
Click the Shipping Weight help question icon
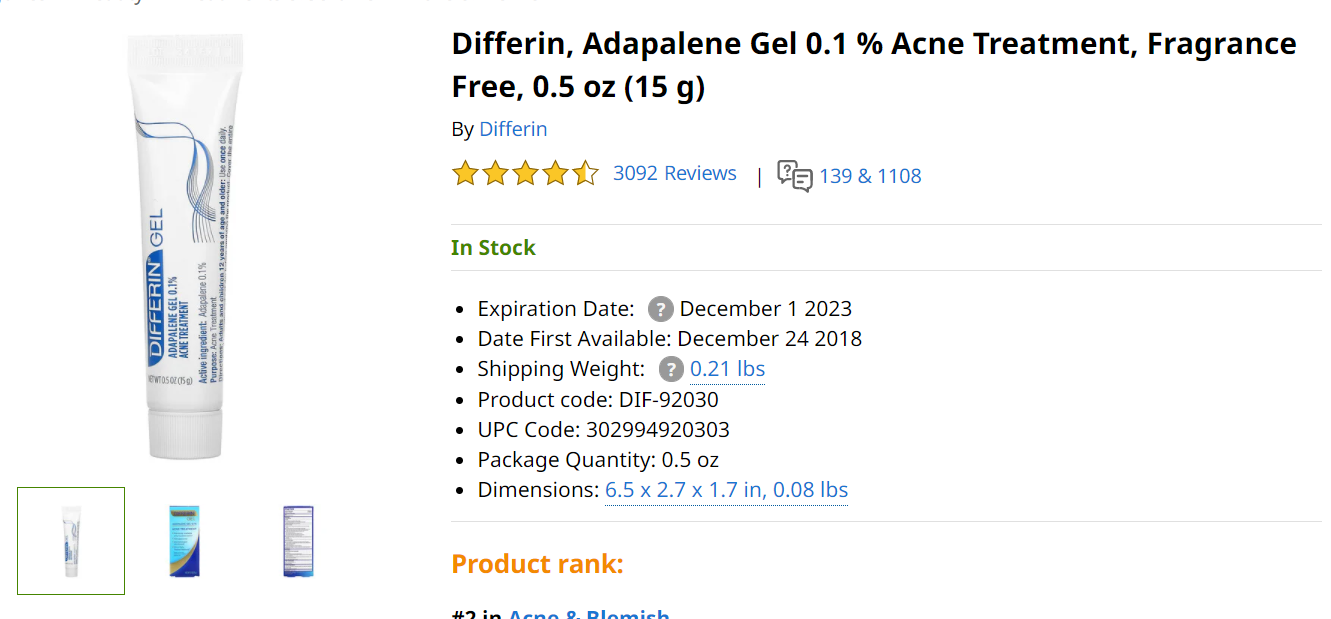[671, 369]
